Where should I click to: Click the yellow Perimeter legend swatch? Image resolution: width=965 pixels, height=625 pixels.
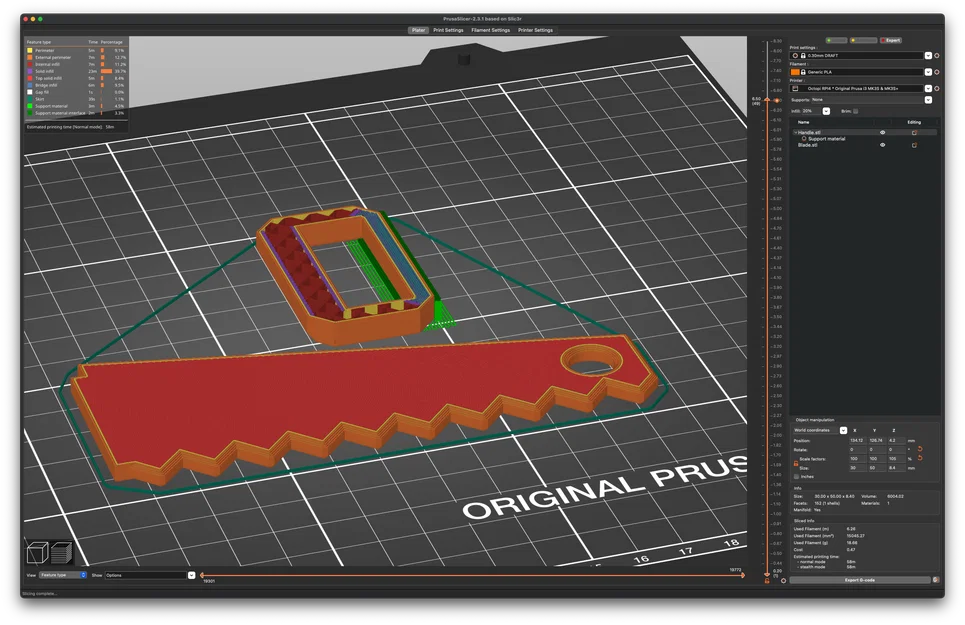[30, 50]
